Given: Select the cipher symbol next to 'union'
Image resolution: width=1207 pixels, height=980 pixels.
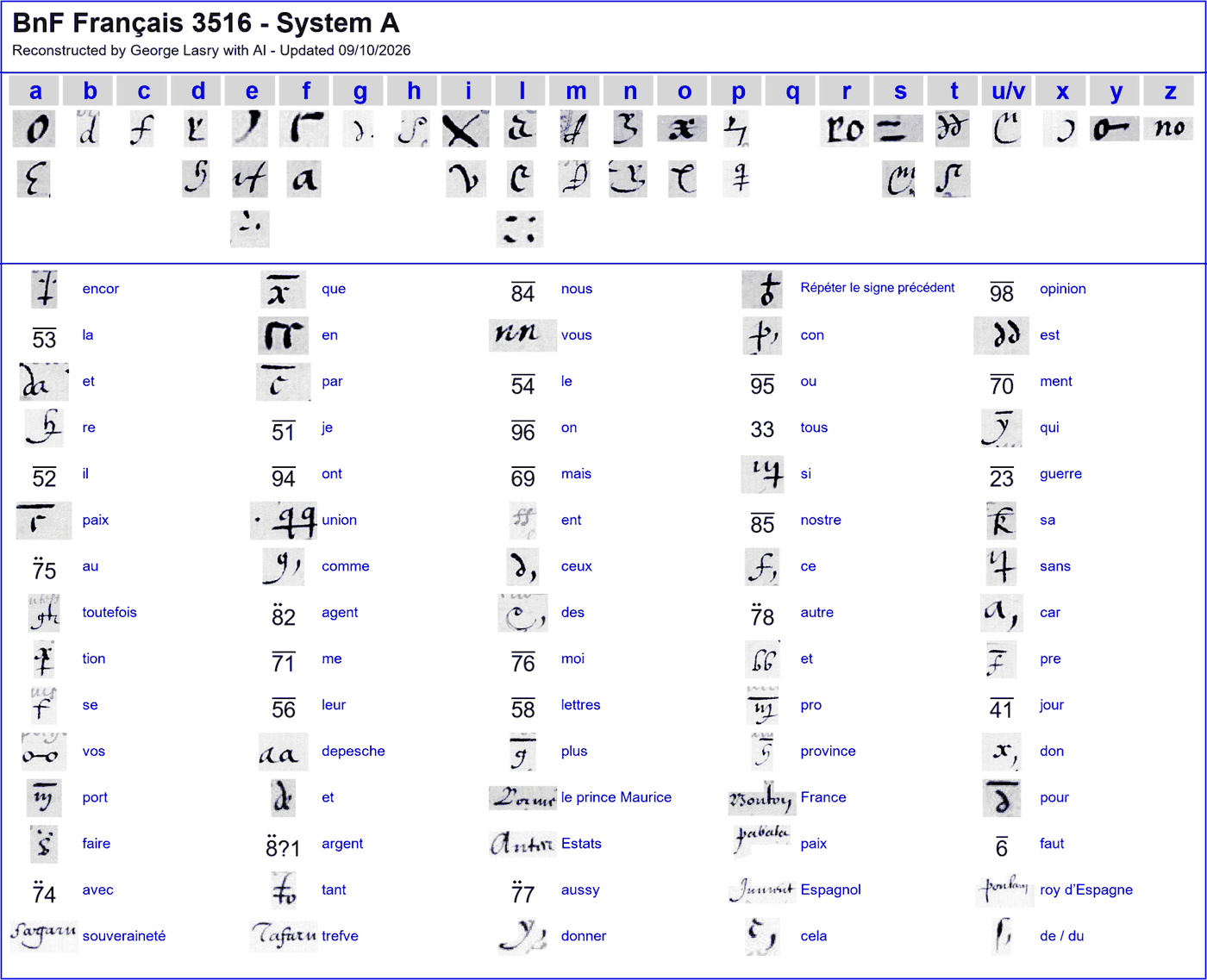Looking at the screenshot, I should click(x=284, y=521).
